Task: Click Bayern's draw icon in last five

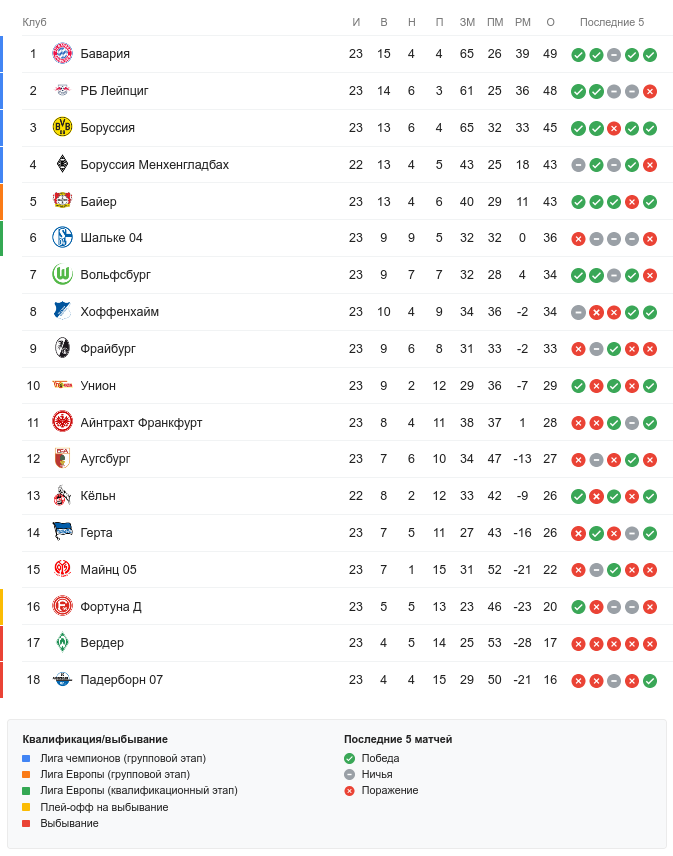Action: [x=614, y=55]
